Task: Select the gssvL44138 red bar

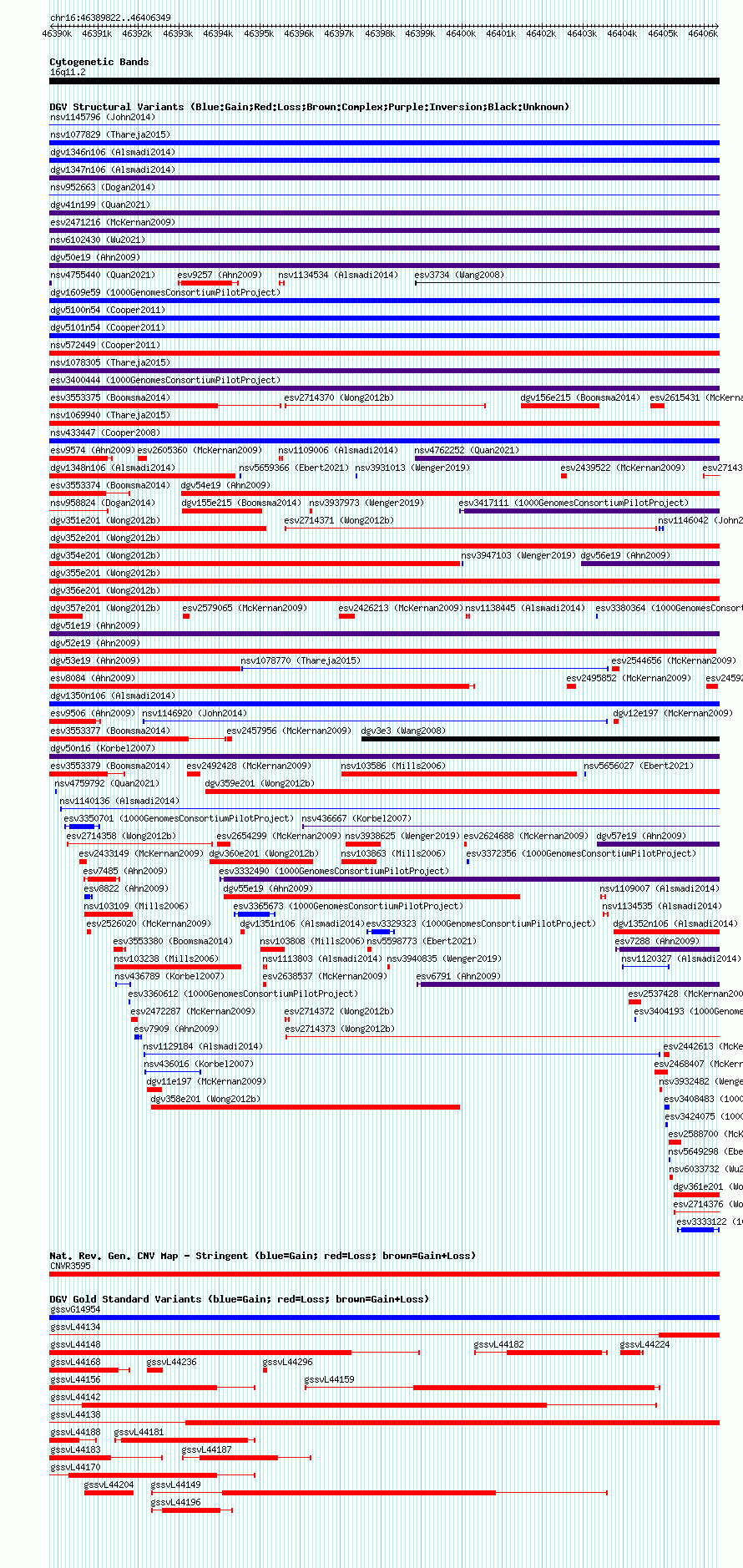Action: [452, 1423]
